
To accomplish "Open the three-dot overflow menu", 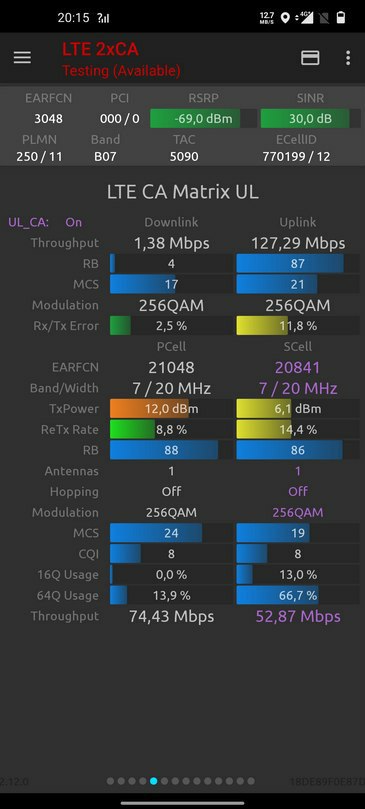I will pos(348,58).
